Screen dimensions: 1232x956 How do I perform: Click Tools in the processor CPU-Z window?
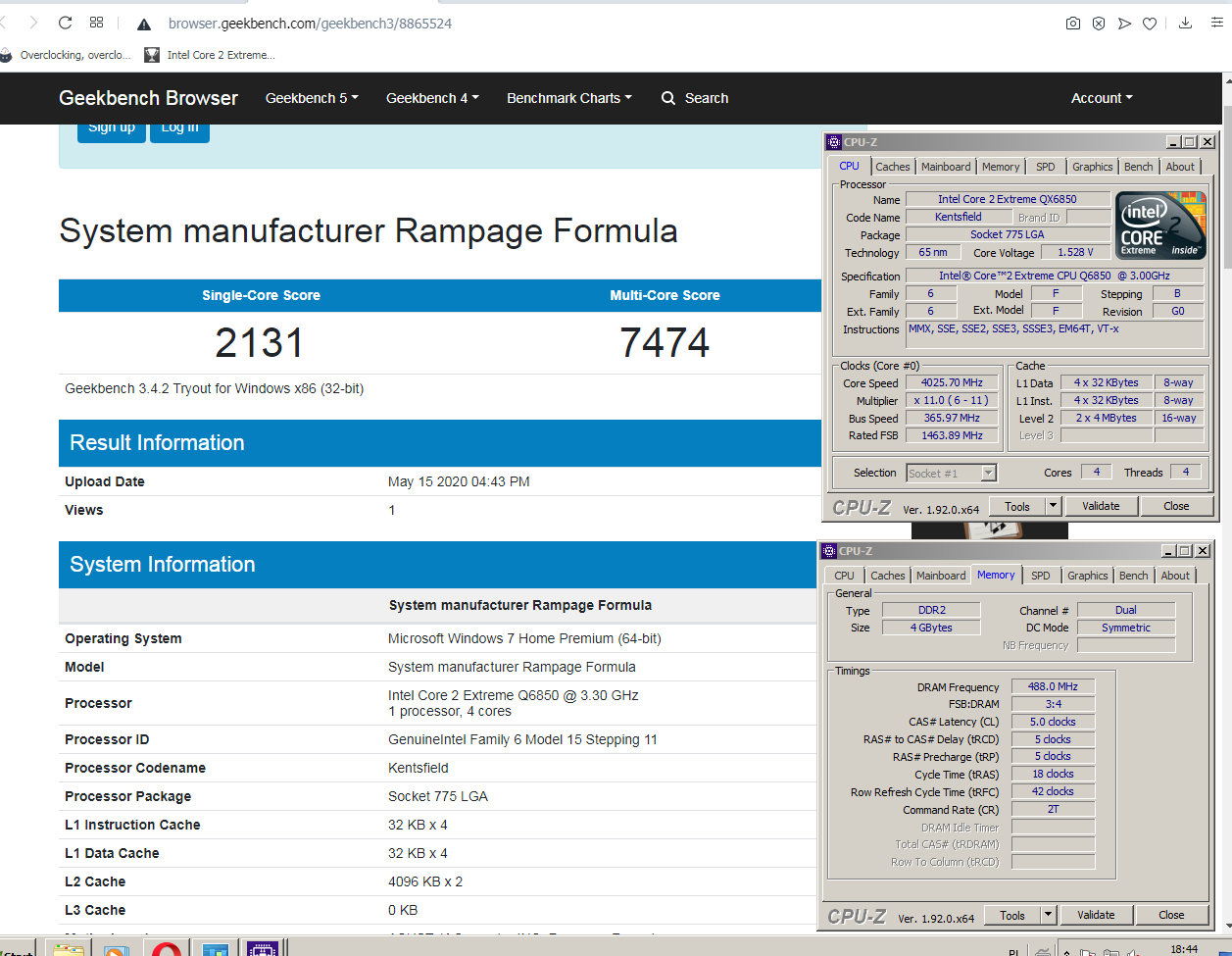1017,506
